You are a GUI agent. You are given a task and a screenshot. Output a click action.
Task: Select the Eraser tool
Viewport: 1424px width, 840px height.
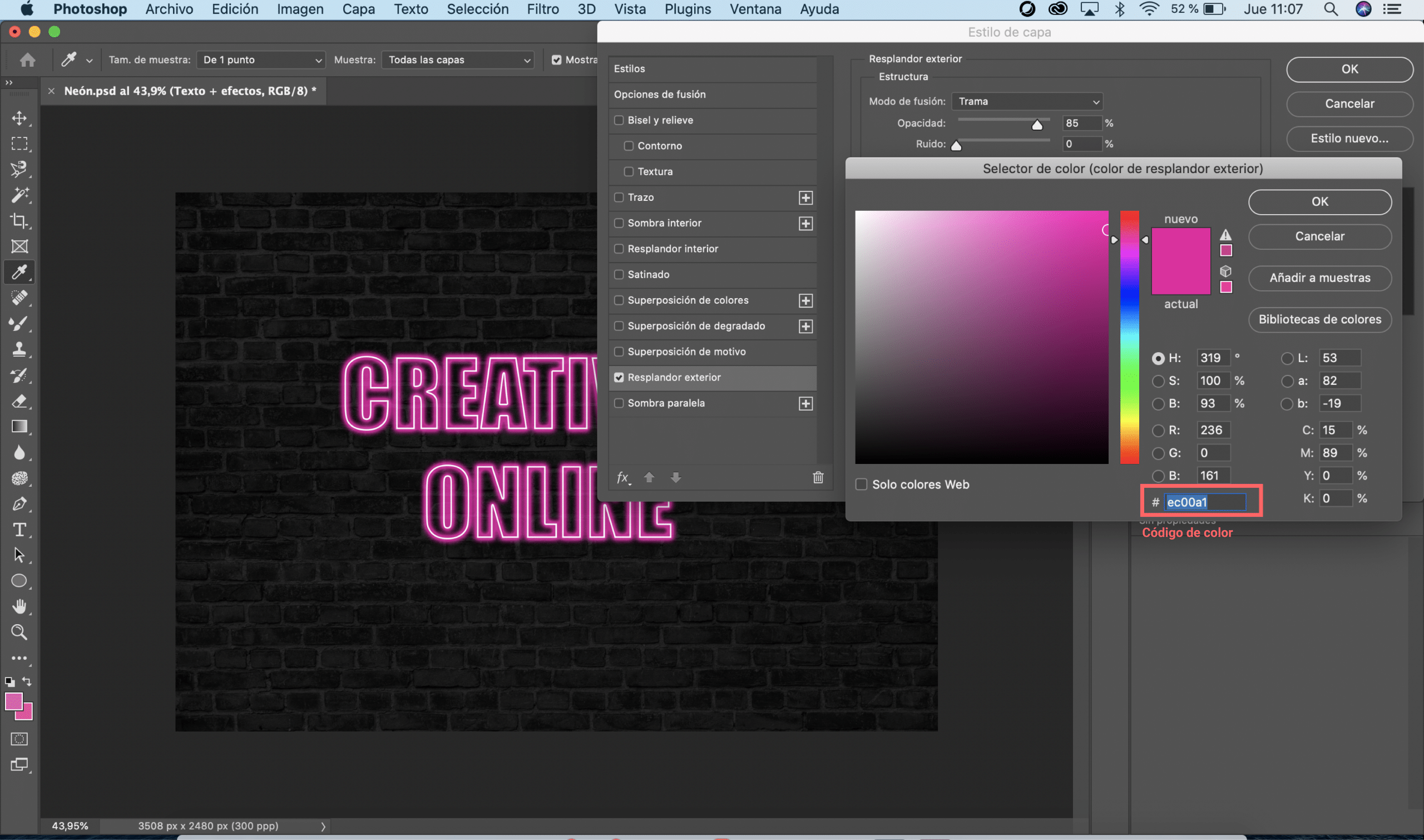point(19,401)
